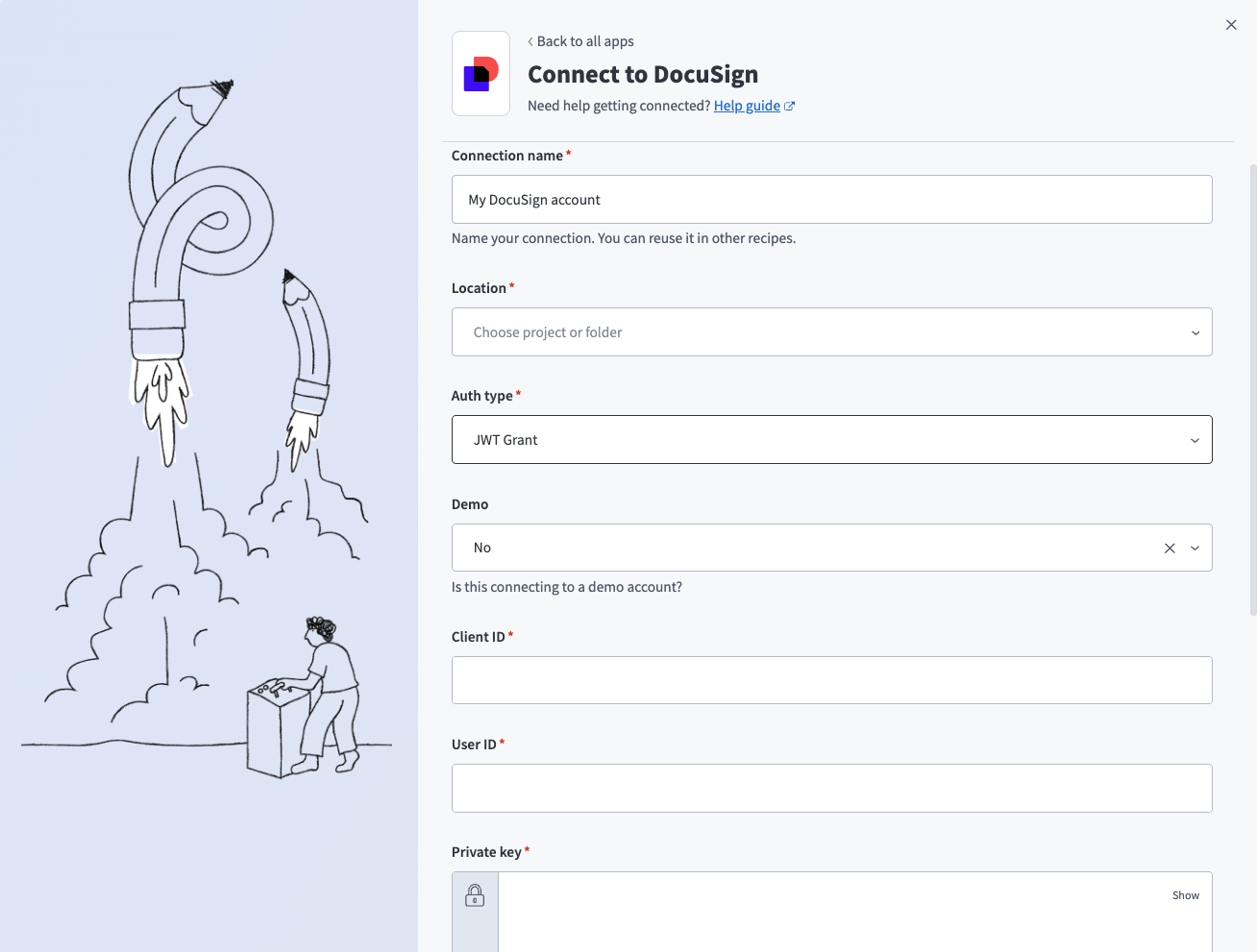The height and width of the screenshot is (952, 1257).
Task: Open the external link icon next to Help guide
Action: (x=789, y=106)
